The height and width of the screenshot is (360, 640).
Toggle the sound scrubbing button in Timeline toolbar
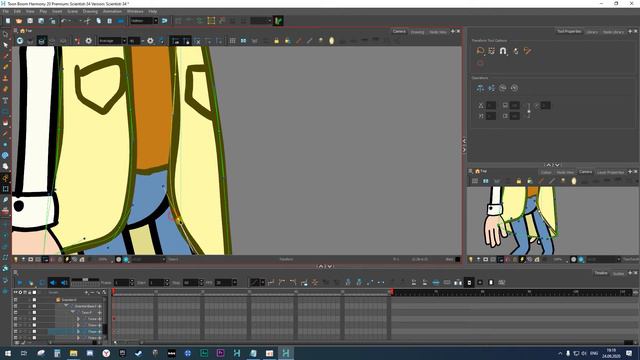[64, 282]
